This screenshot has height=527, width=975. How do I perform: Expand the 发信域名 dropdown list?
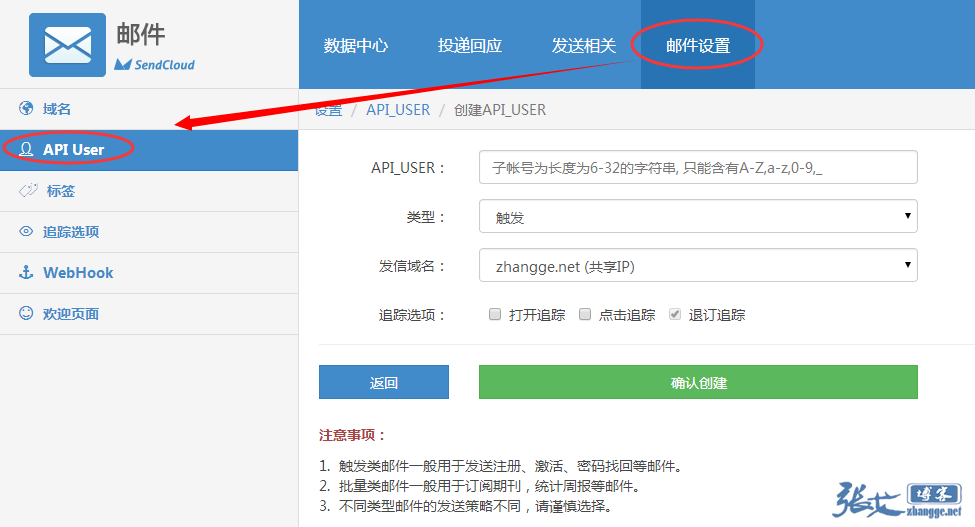coord(698,266)
